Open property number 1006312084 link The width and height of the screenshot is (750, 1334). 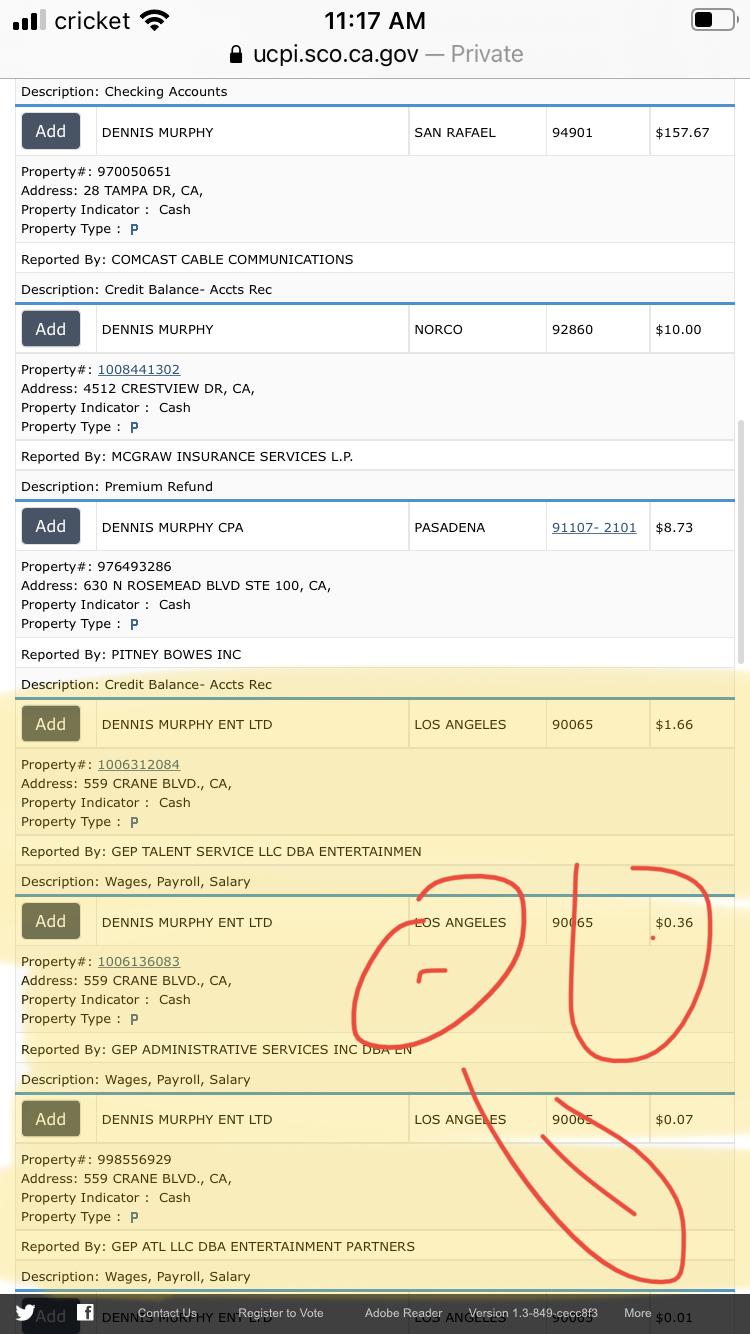[139, 764]
